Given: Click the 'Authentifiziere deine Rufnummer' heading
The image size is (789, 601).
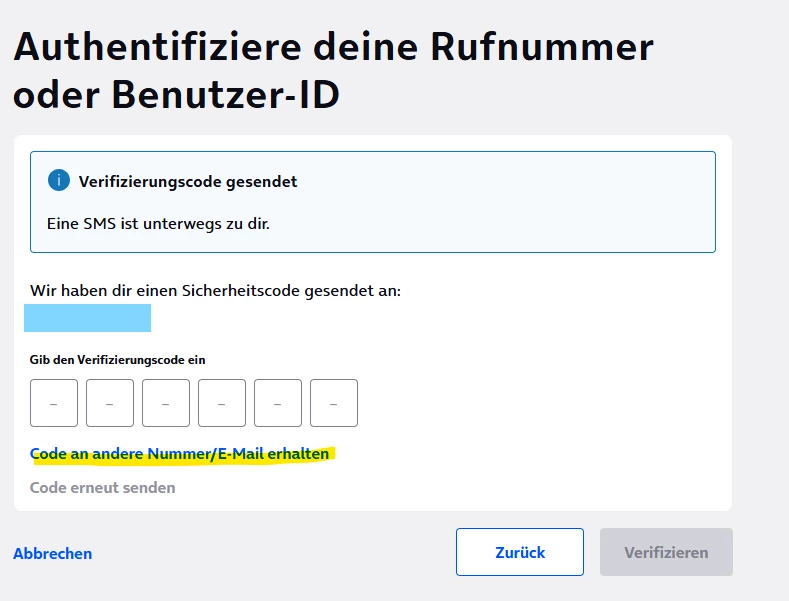Looking at the screenshot, I should (334, 47).
